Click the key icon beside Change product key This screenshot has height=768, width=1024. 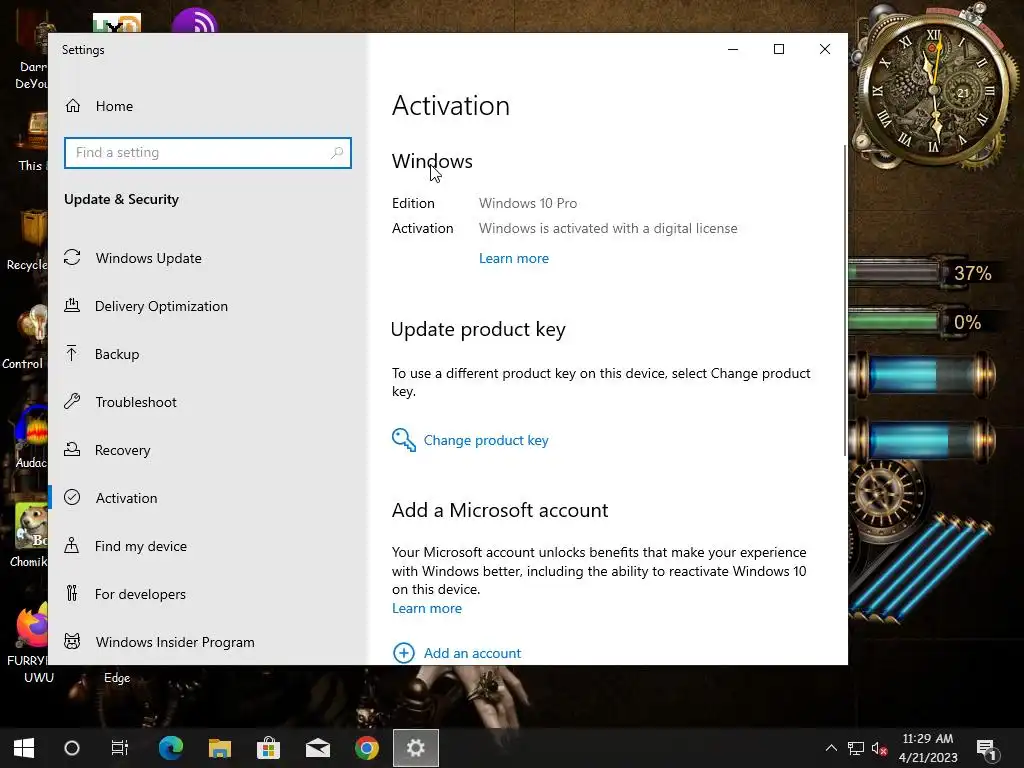pyautogui.click(x=404, y=440)
